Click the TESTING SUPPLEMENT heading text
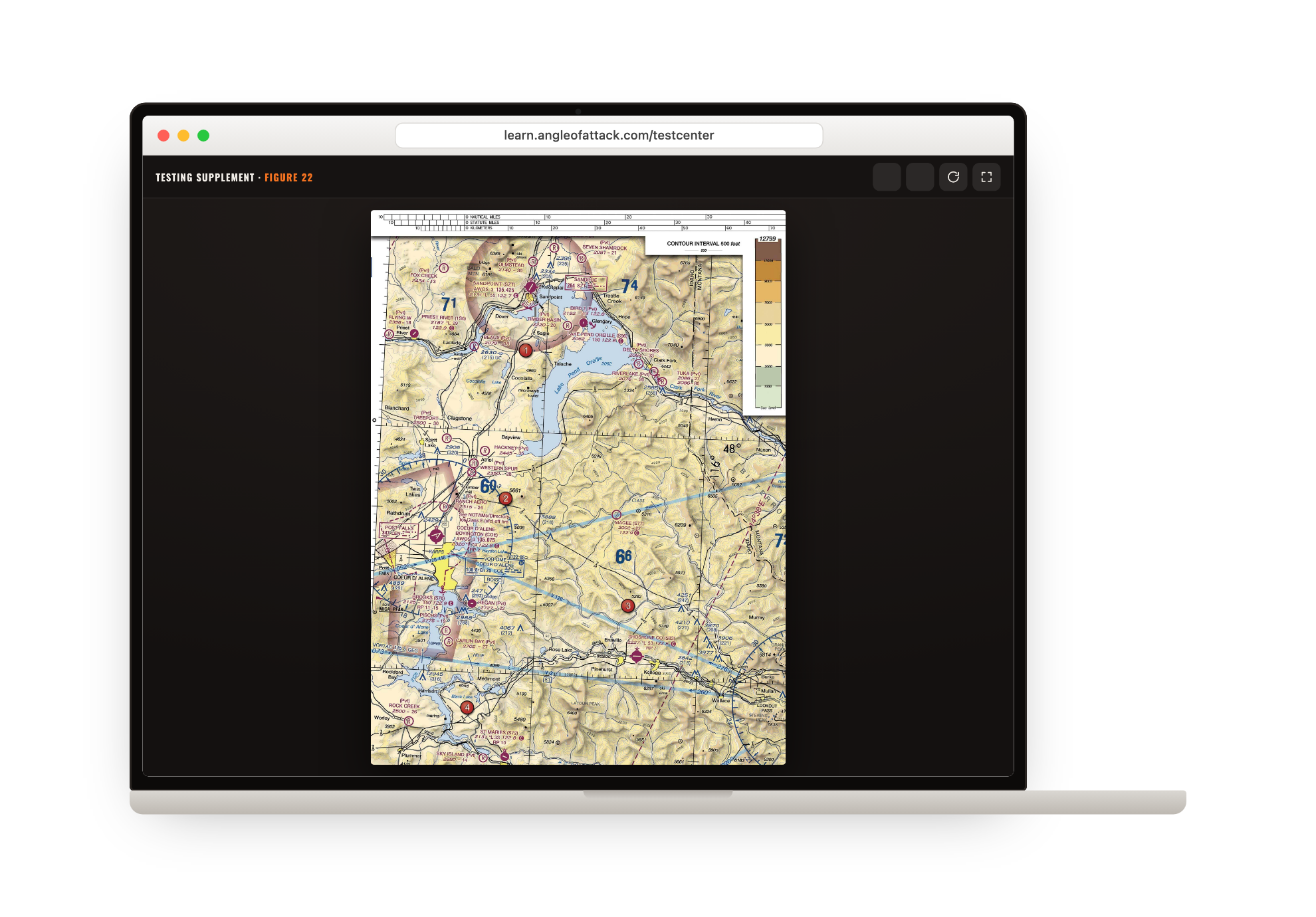Viewport: 1316px width, 917px height. coord(205,177)
